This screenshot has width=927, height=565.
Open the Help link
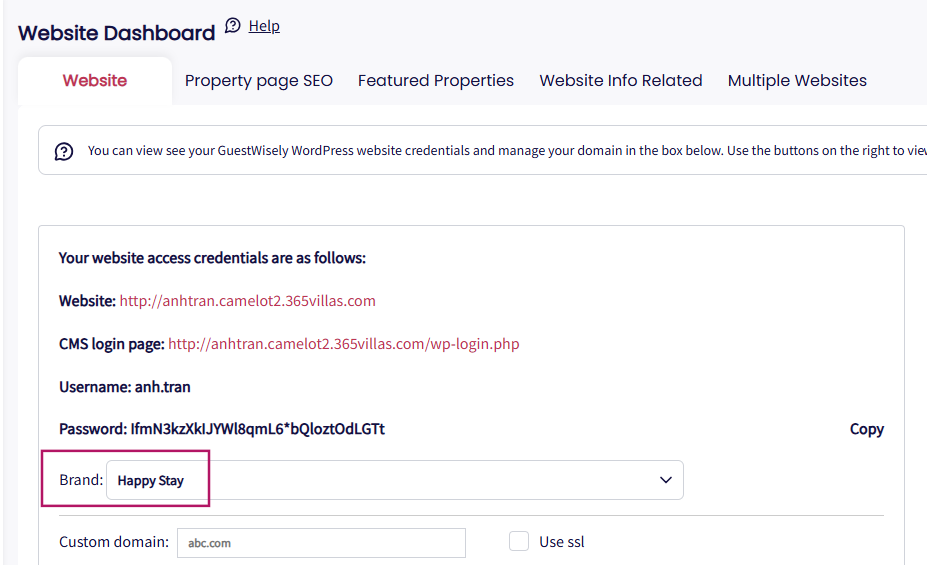point(264,26)
